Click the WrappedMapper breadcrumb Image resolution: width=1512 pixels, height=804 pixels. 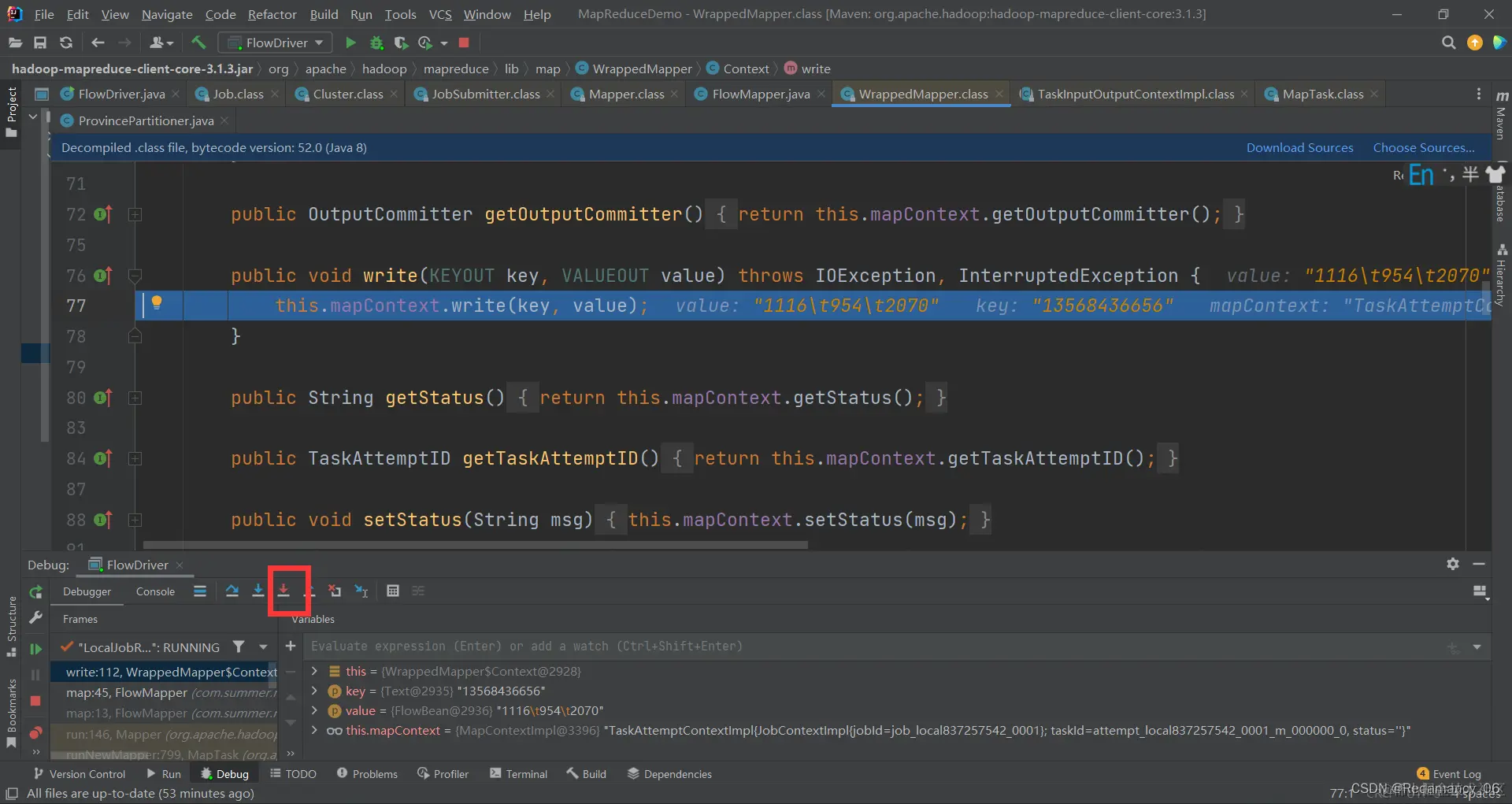pyautogui.click(x=634, y=69)
